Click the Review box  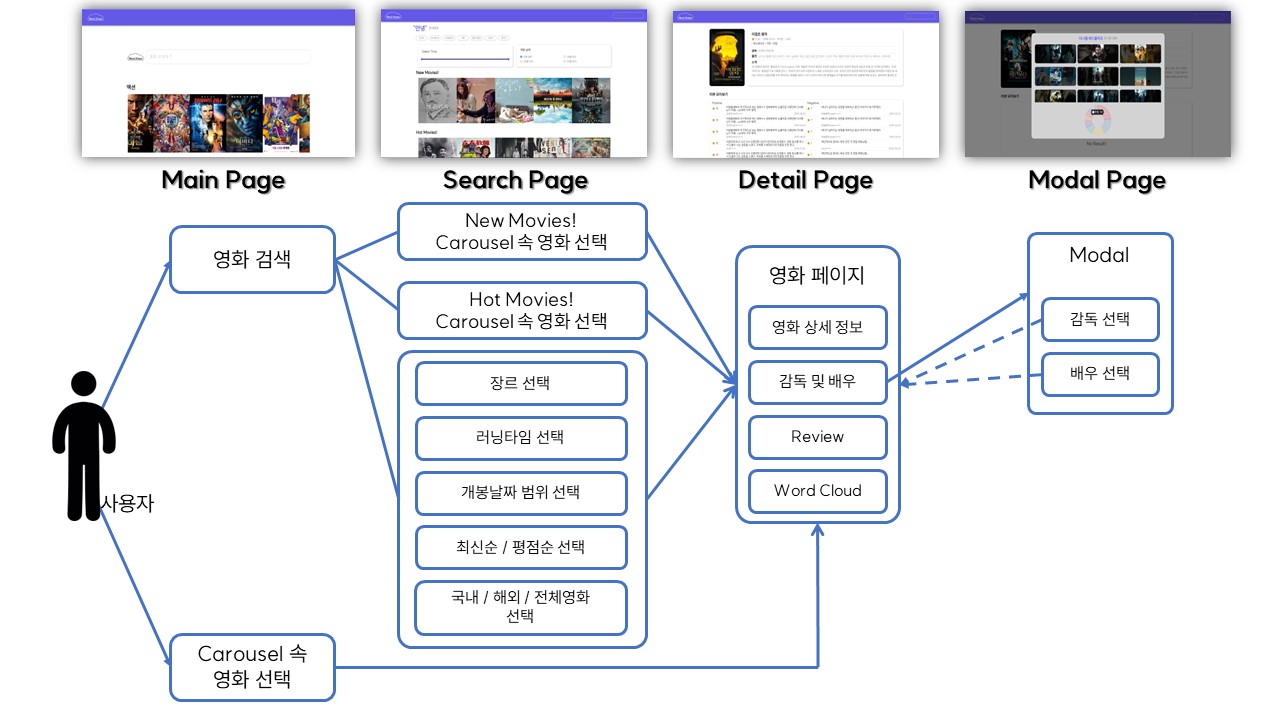[818, 437]
